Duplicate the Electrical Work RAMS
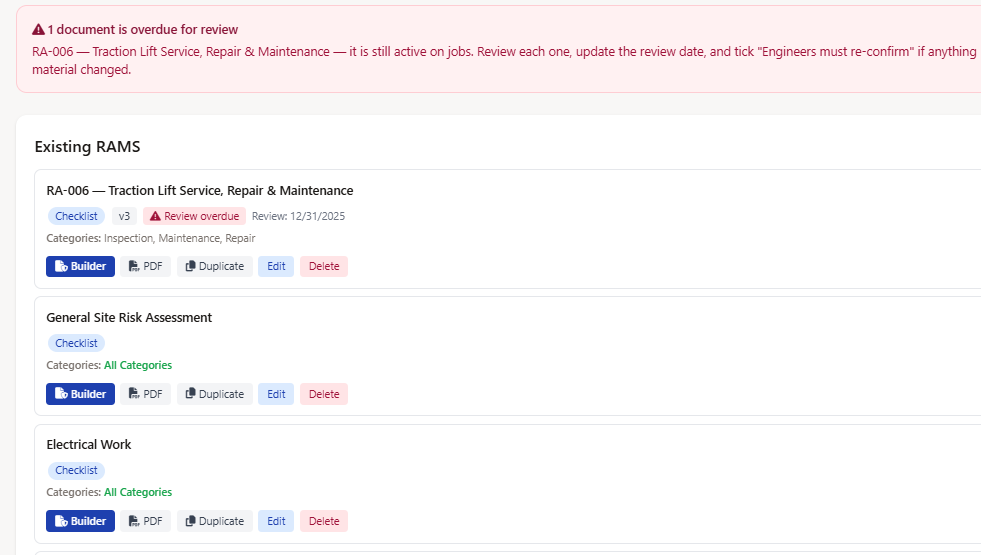Screen dimensions: 981x555 pyautogui.click(x=215, y=521)
